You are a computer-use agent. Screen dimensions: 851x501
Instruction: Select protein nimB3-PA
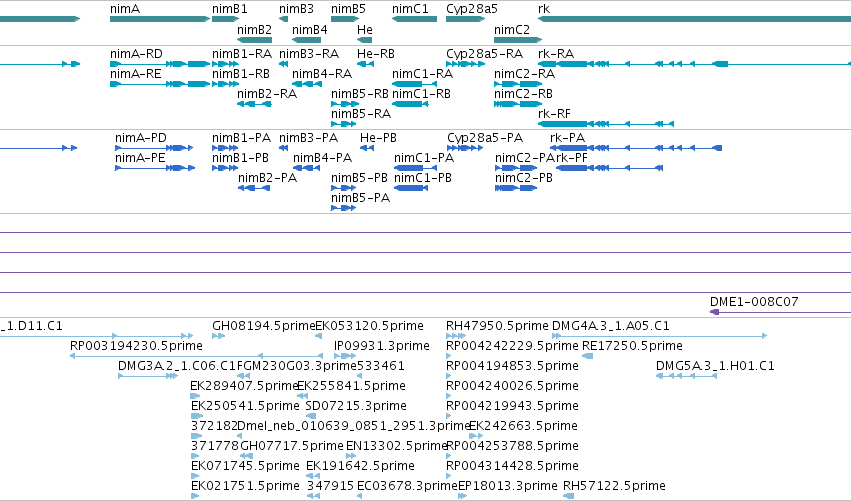coord(308,138)
